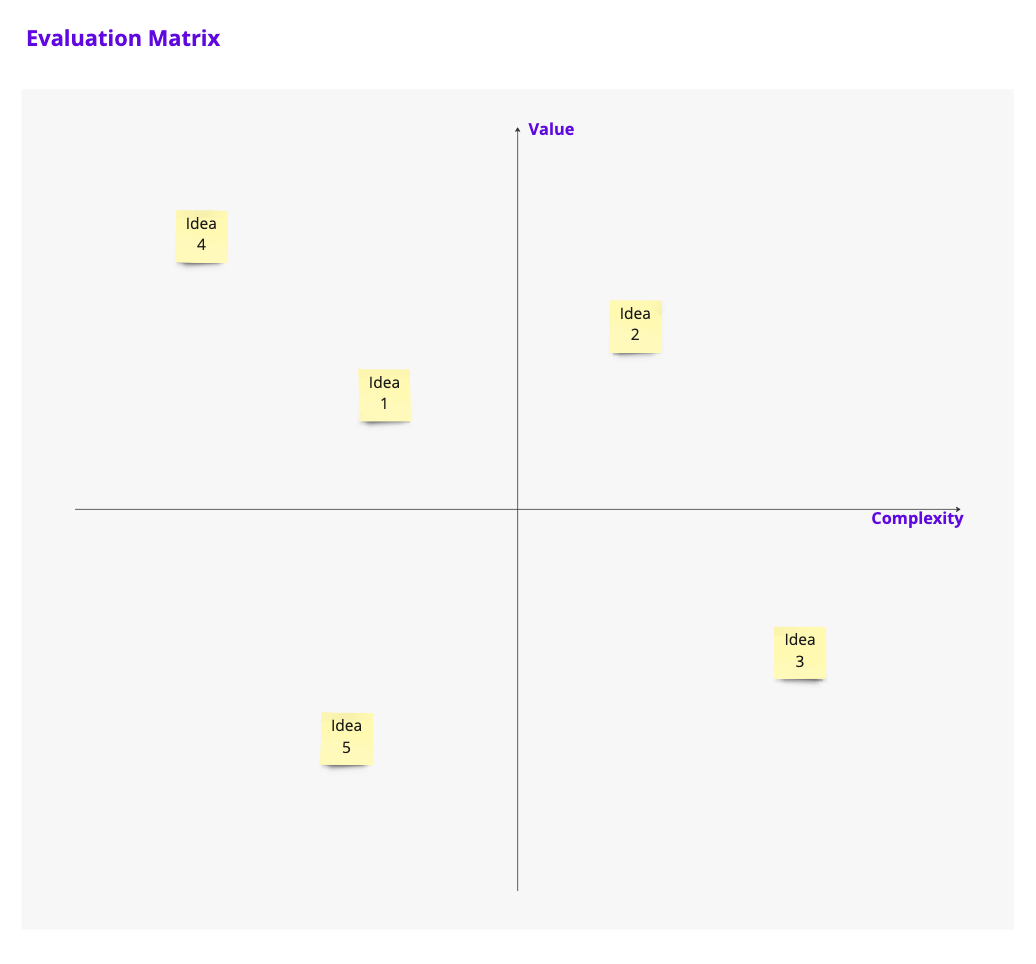Click the Idea 2 sticky note
The height and width of the screenshot is (964, 1036).
pyautogui.click(x=635, y=326)
